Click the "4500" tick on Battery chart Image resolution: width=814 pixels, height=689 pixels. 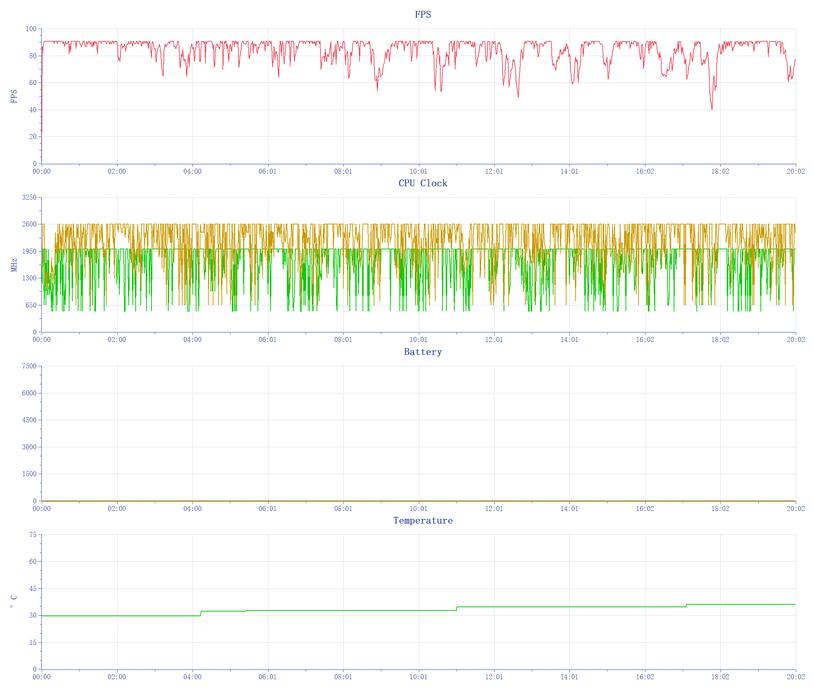pyautogui.click(x=30, y=420)
